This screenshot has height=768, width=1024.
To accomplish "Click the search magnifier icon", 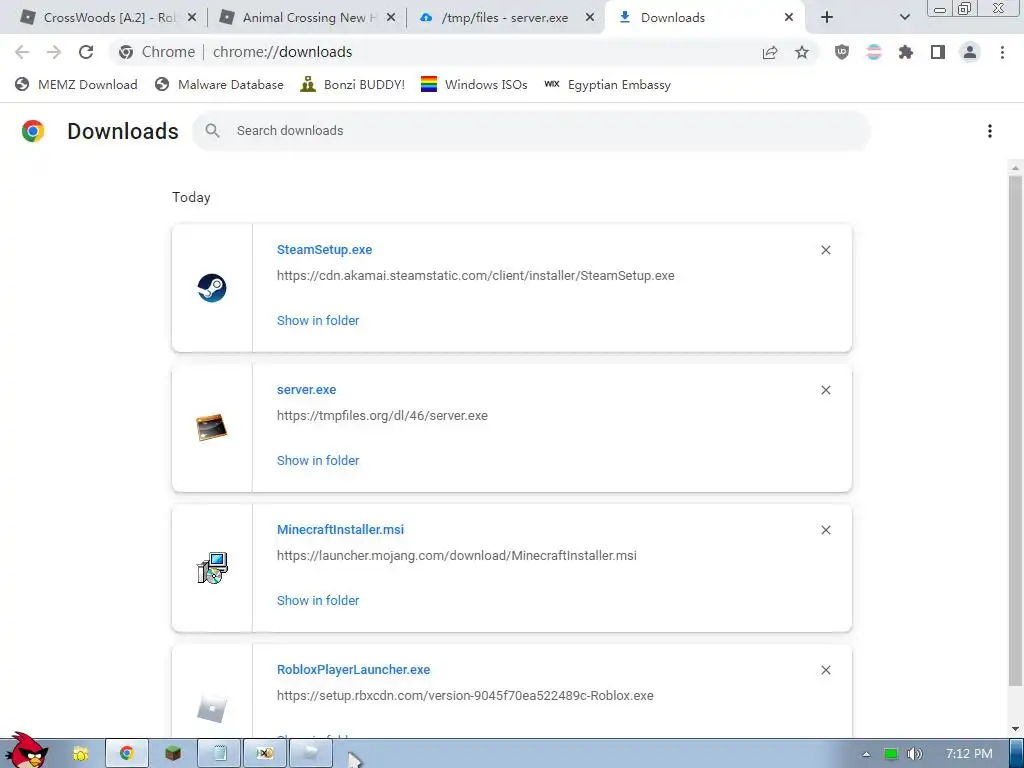I will tap(212, 131).
